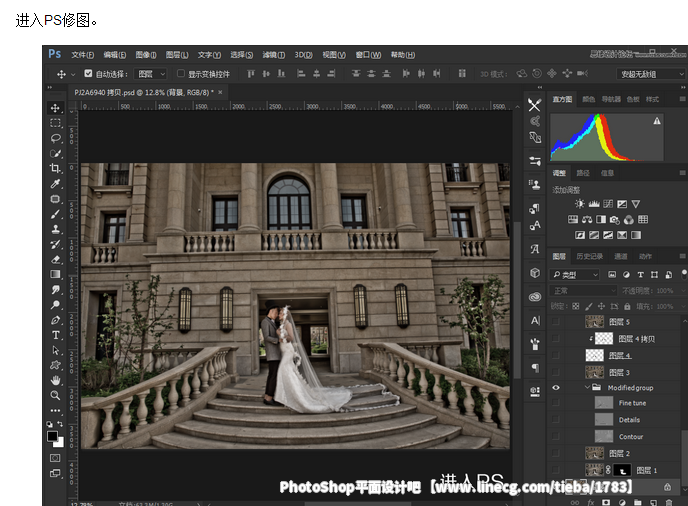Open the workspace switcher dropdown
The height and width of the screenshot is (506, 688).
coord(651,74)
